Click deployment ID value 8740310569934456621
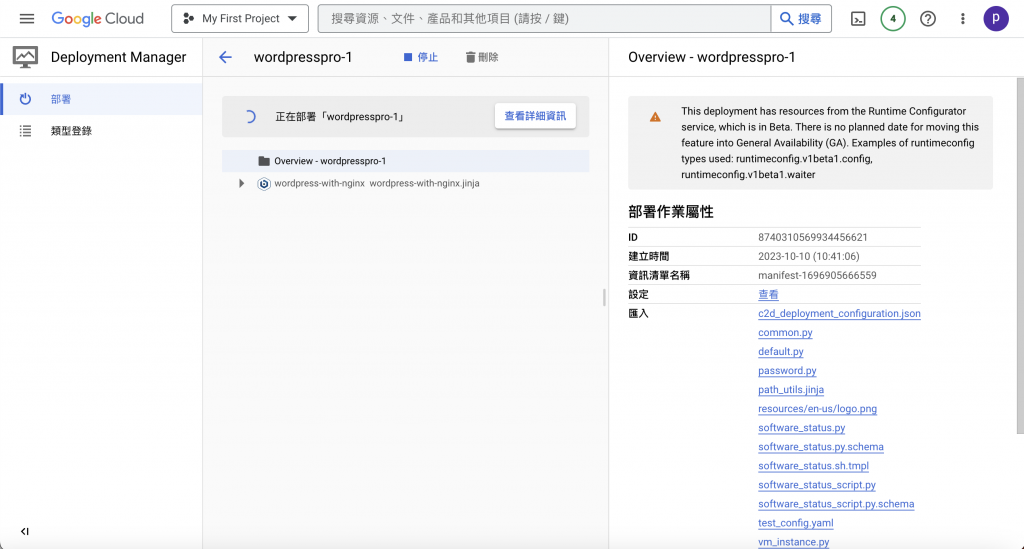Image resolution: width=1024 pixels, height=549 pixels. click(812, 238)
